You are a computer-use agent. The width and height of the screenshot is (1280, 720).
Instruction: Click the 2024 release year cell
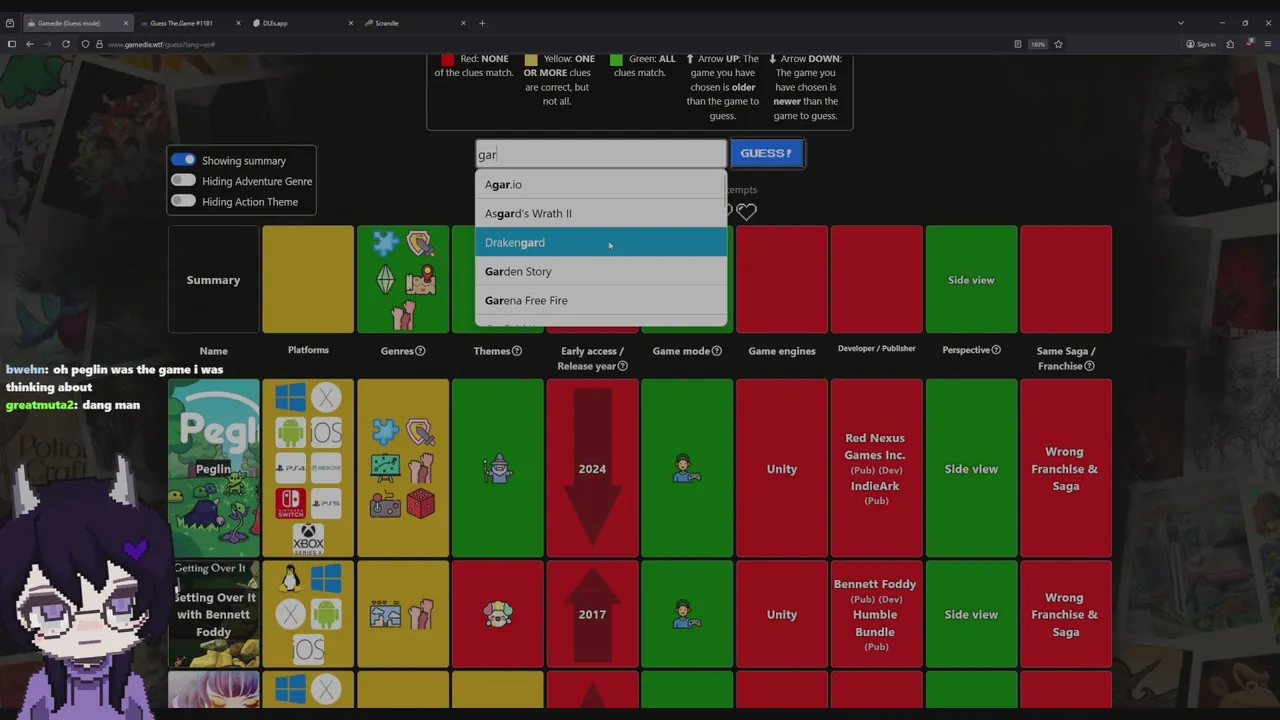(592, 469)
